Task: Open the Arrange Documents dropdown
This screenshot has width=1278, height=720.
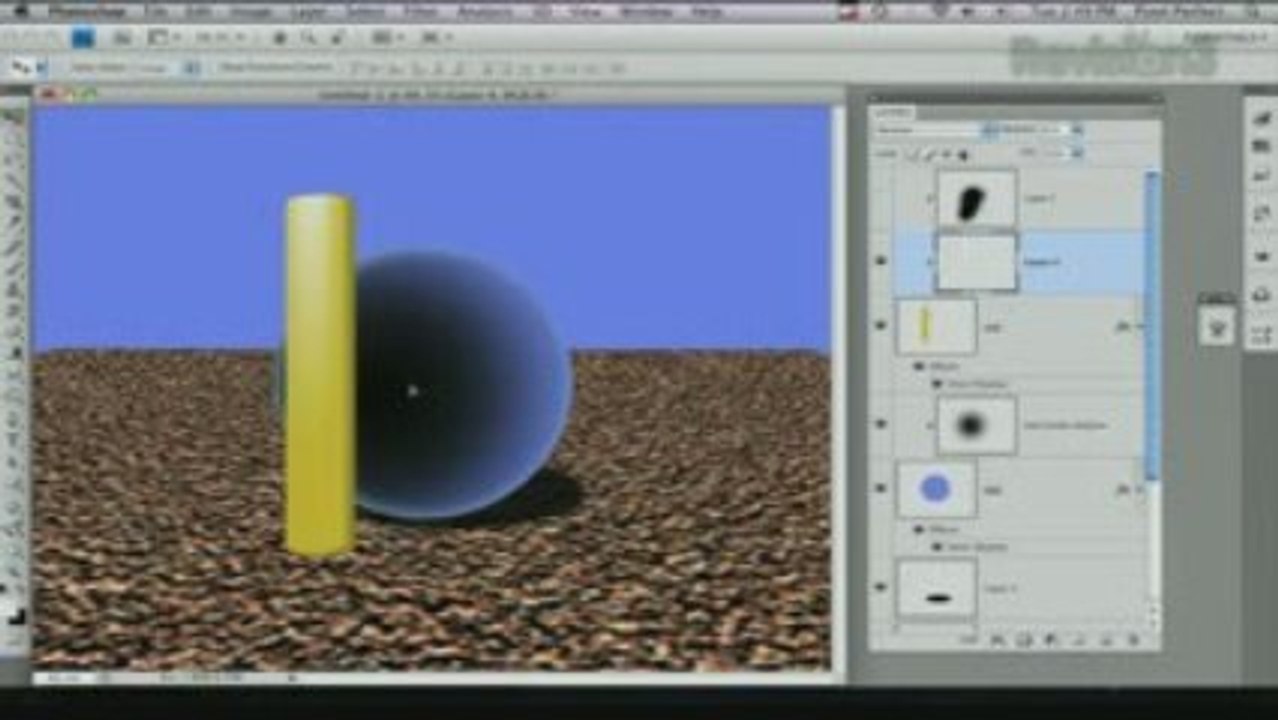Action: point(386,38)
